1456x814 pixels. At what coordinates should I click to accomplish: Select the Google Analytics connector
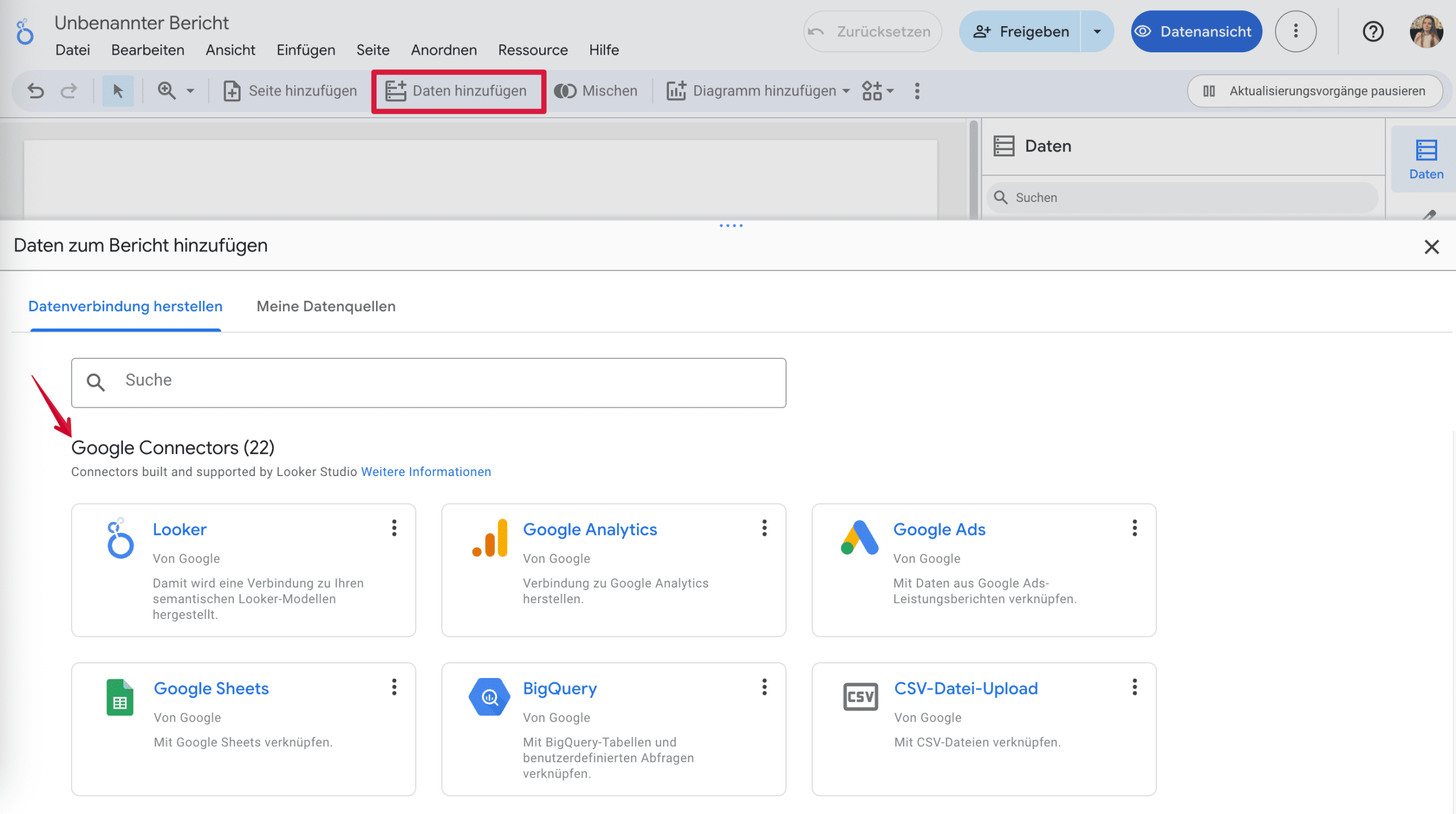click(590, 530)
